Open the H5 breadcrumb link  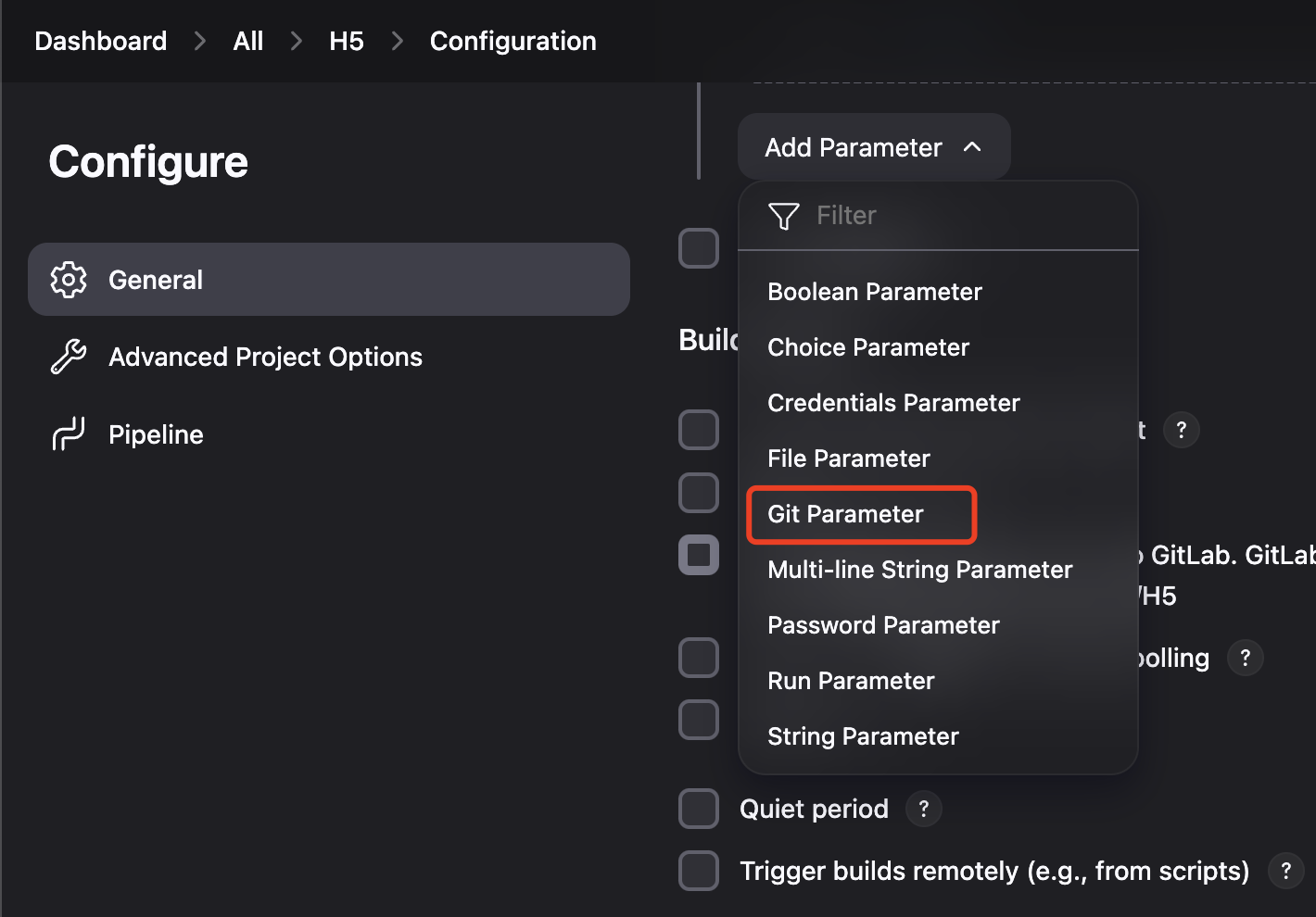click(x=347, y=41)
